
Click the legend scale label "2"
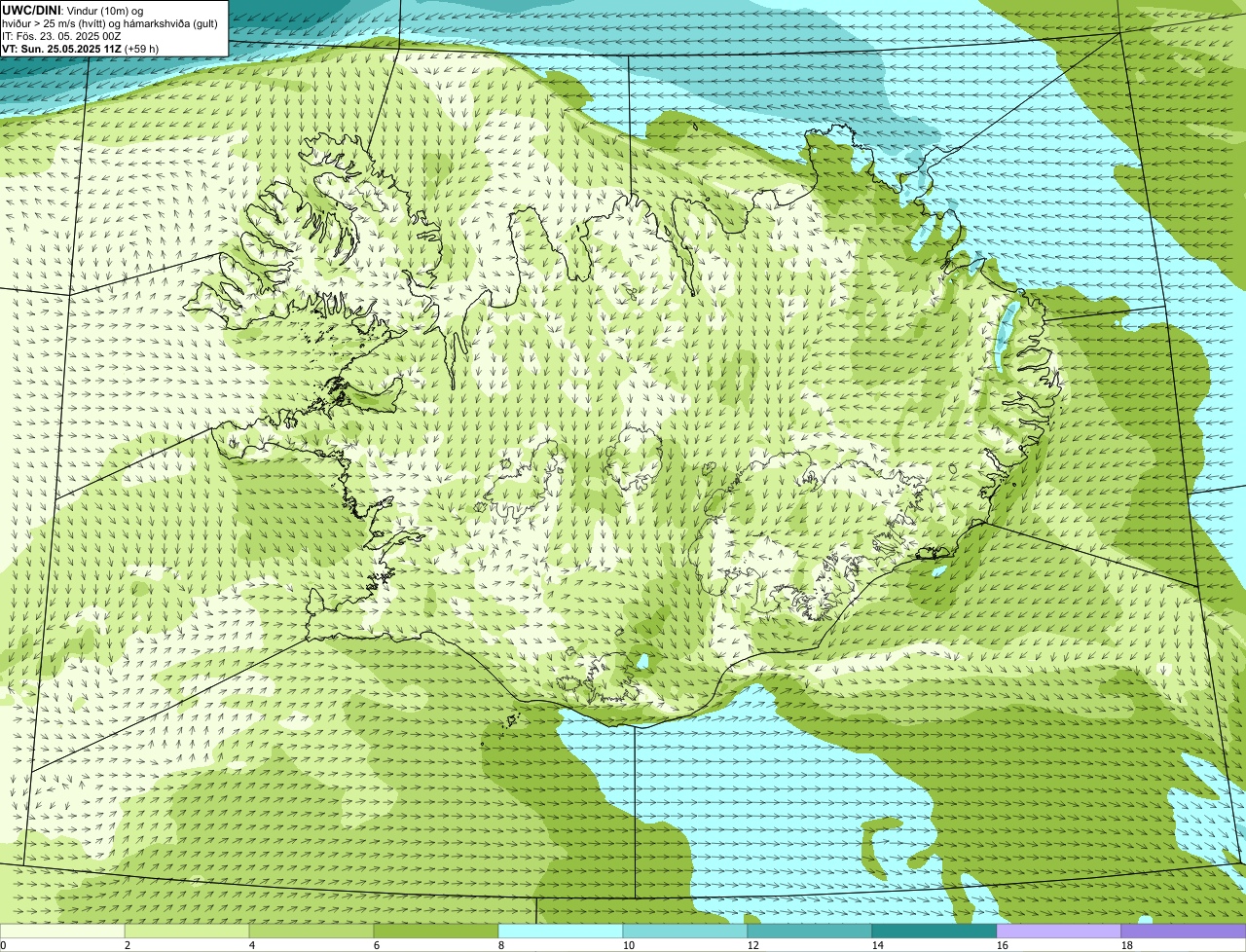tap(128, 945)
